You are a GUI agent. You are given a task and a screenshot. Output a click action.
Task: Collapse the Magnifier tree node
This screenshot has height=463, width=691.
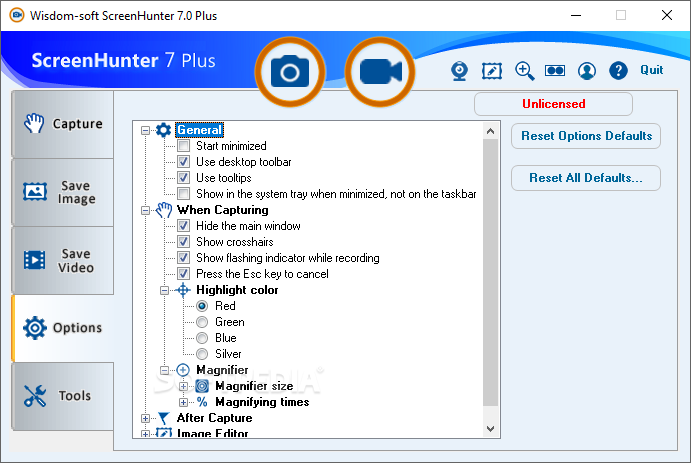coord(164,370)
